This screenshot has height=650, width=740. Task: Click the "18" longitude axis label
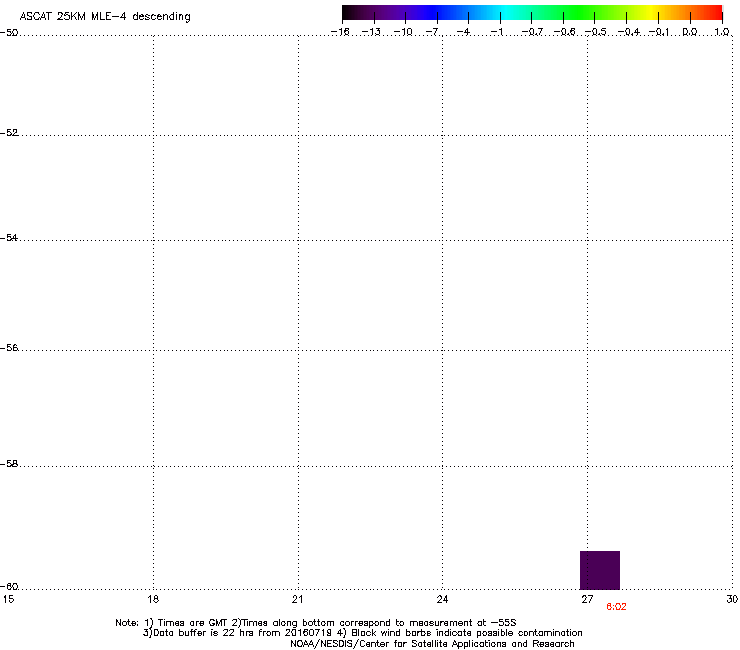153,599
